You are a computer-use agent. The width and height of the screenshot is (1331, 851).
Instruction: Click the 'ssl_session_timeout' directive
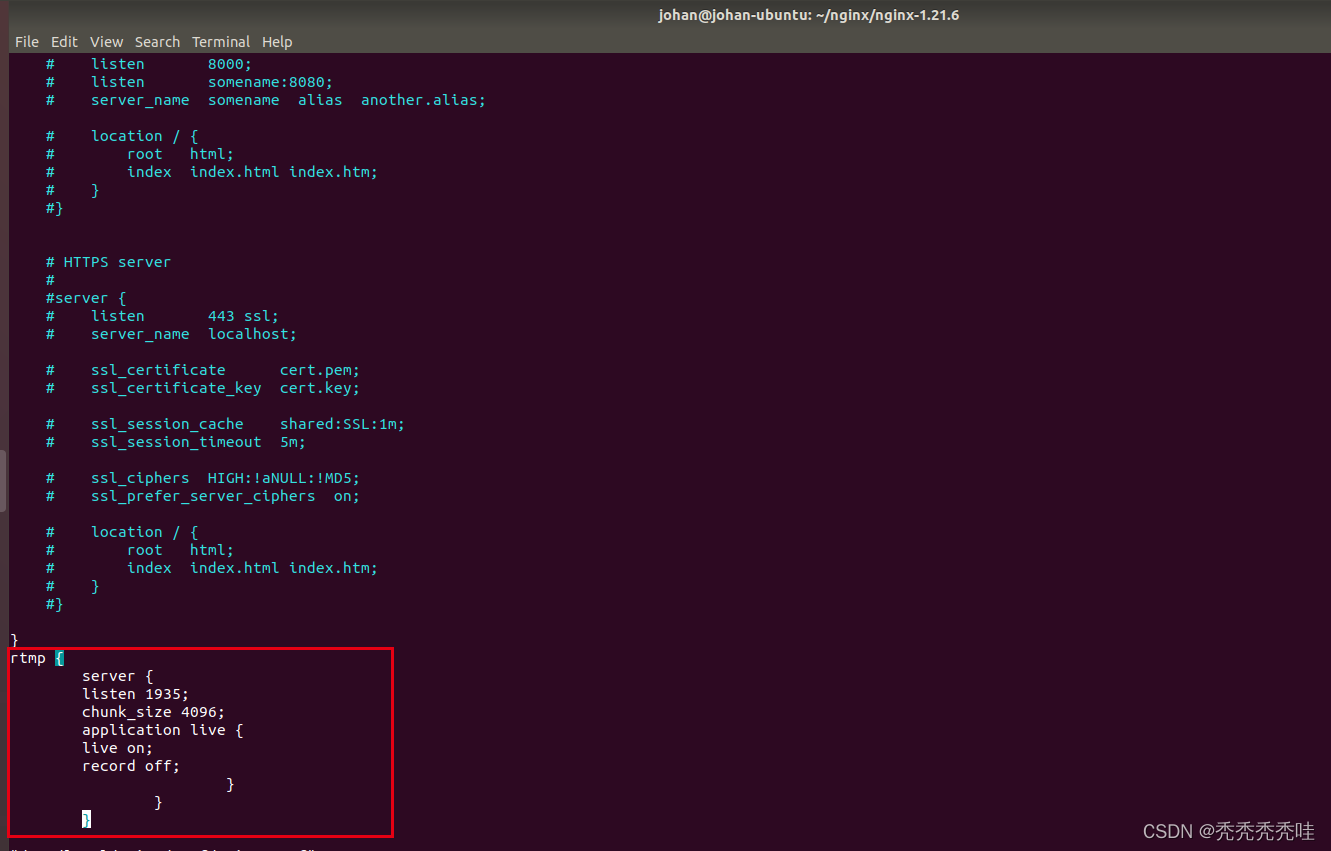176,442
